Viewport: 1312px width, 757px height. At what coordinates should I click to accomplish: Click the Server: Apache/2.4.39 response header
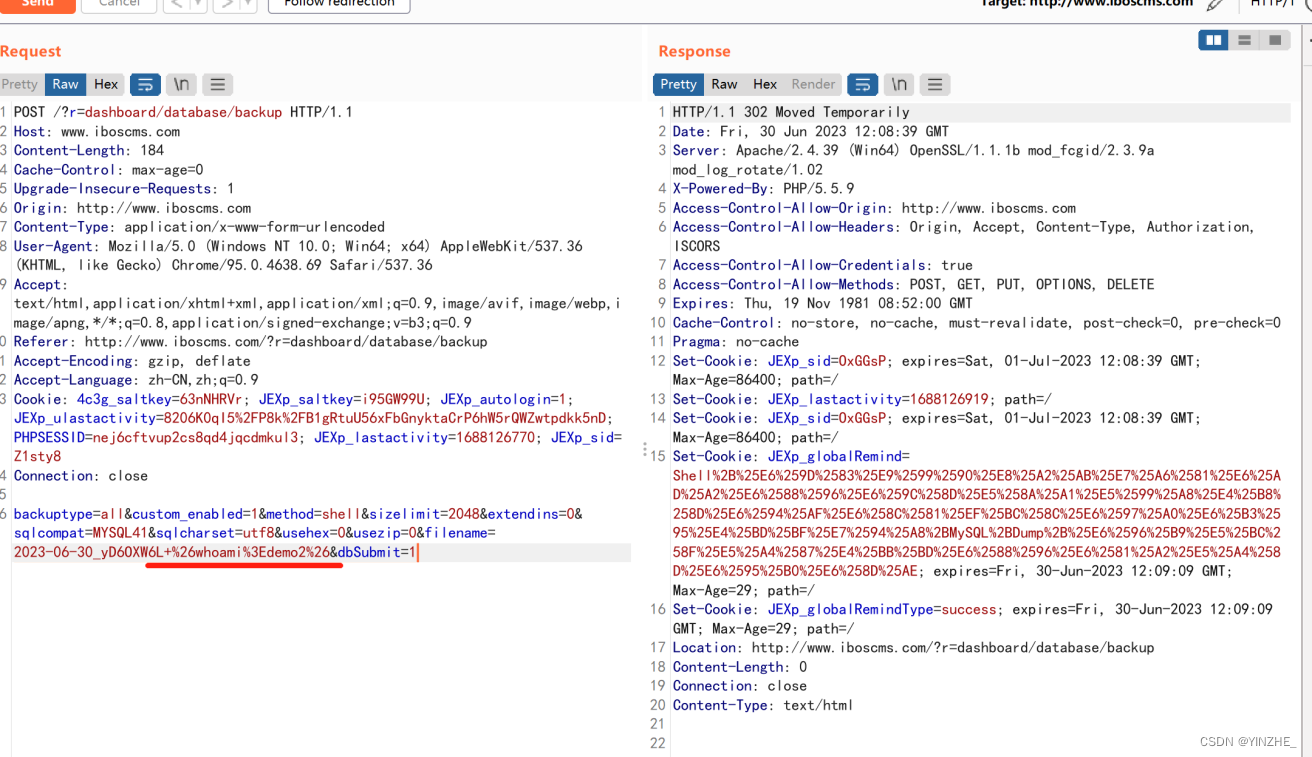914,160
